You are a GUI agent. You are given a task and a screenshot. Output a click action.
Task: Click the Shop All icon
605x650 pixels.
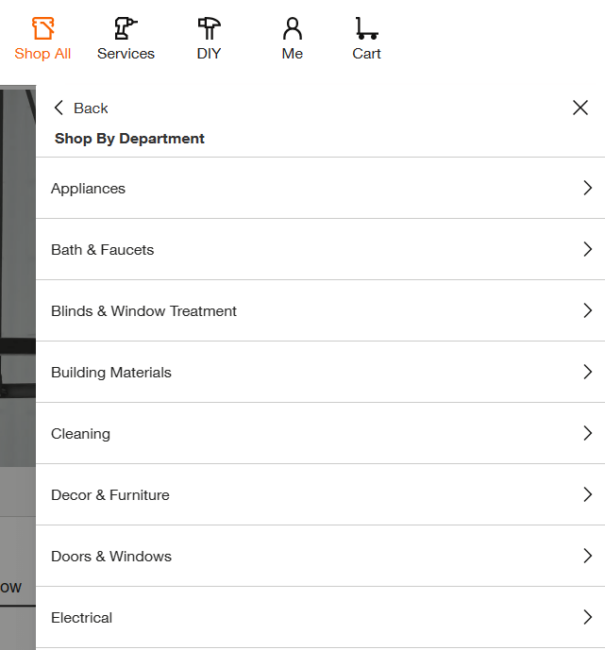pos(42,28)
